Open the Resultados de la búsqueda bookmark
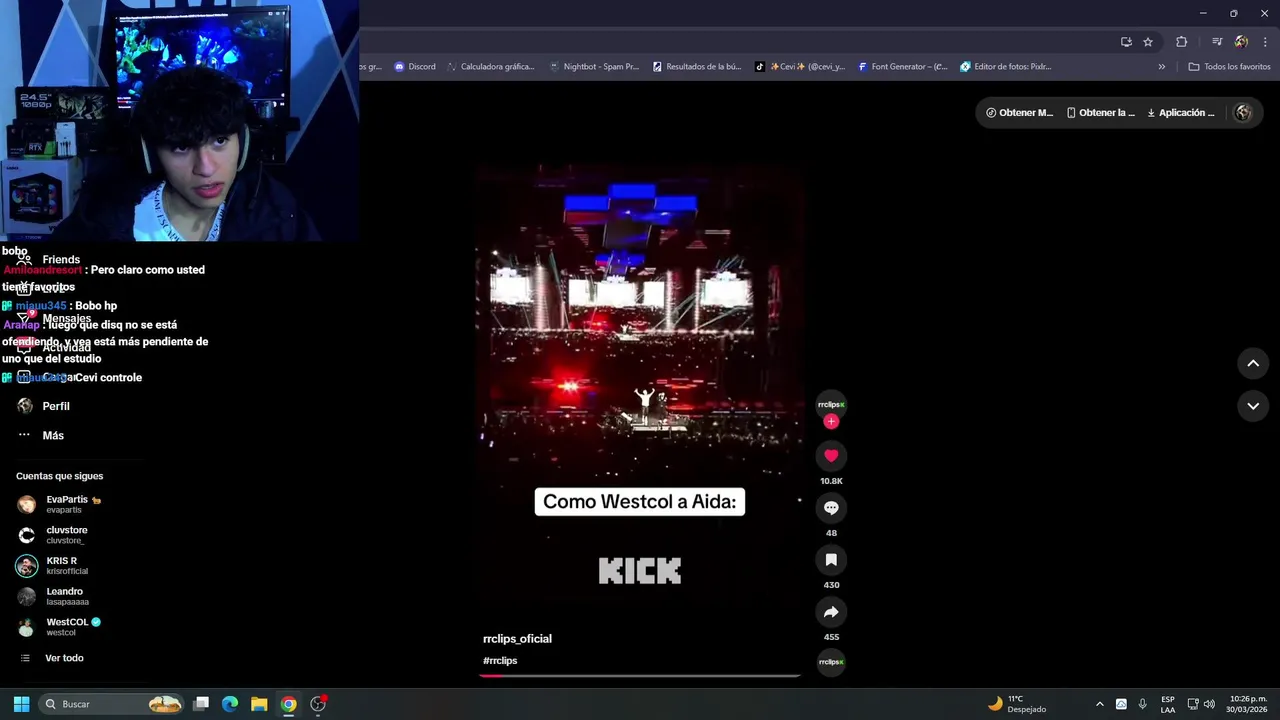The width and height of the screenshot is (1280, 720). click(x=697, y=67)
